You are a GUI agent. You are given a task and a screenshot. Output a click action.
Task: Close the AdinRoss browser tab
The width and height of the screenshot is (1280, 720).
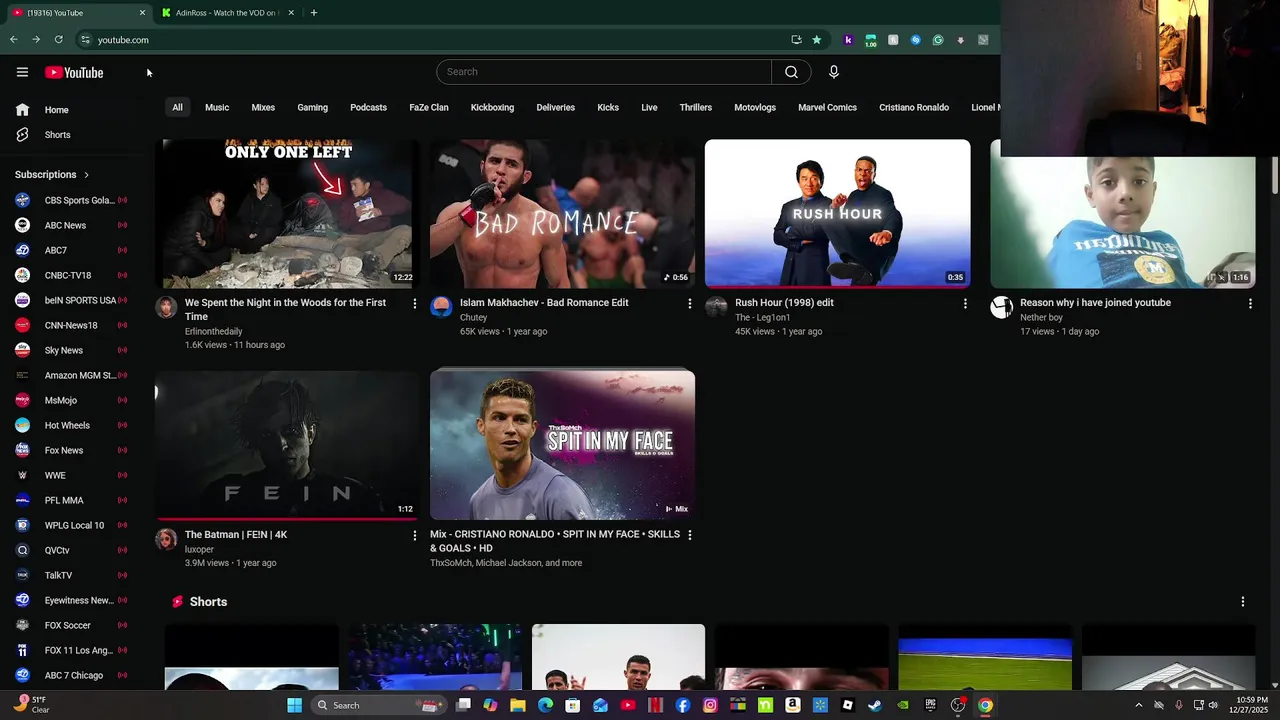click(x=291, y=13)
